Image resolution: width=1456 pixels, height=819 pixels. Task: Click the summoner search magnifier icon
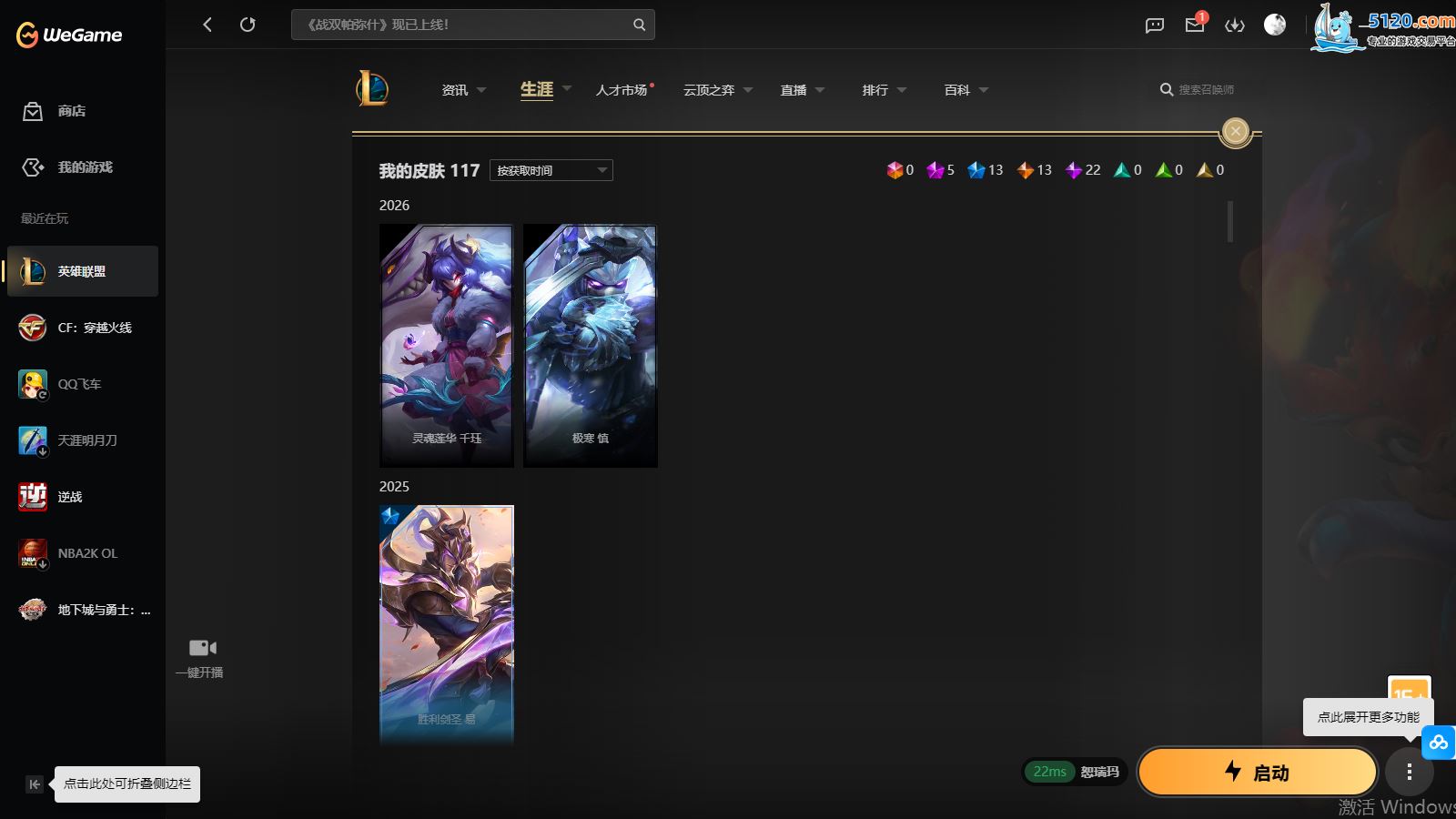(x=1167, y=89)
